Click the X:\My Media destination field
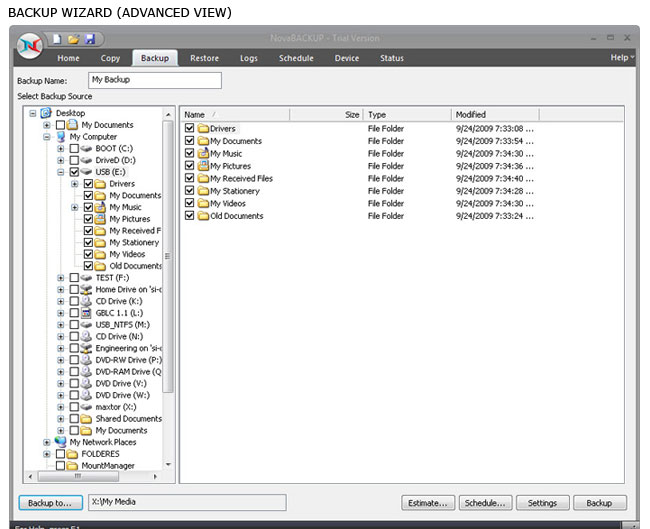 [x=187, y=502]
